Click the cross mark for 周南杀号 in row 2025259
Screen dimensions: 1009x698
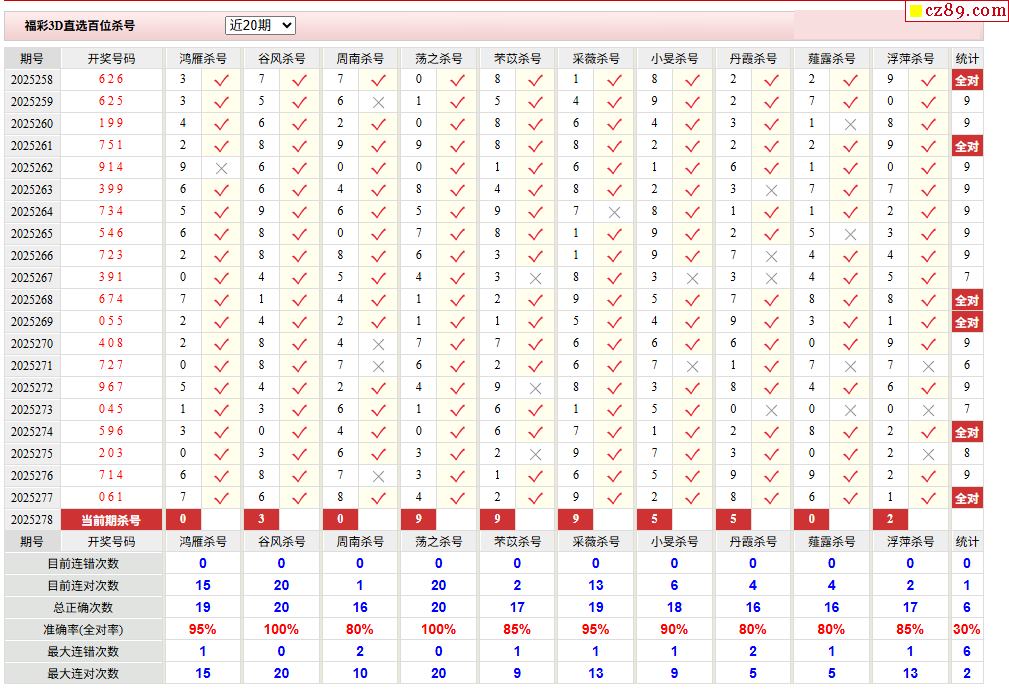378,102
